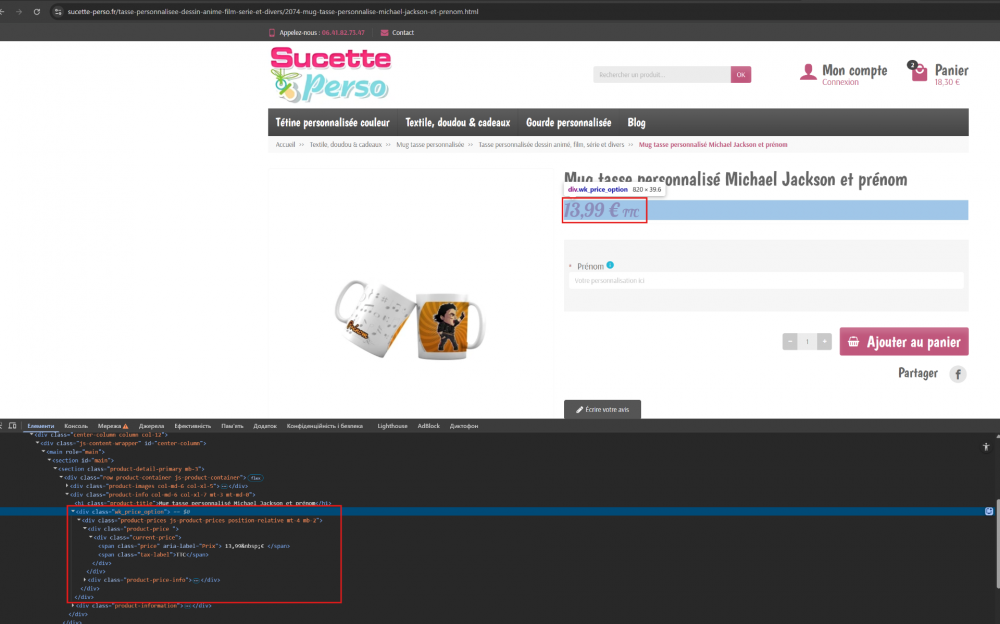Switch to Мережа DevTools tab
1000x624 pixels.
pos(112,426)
